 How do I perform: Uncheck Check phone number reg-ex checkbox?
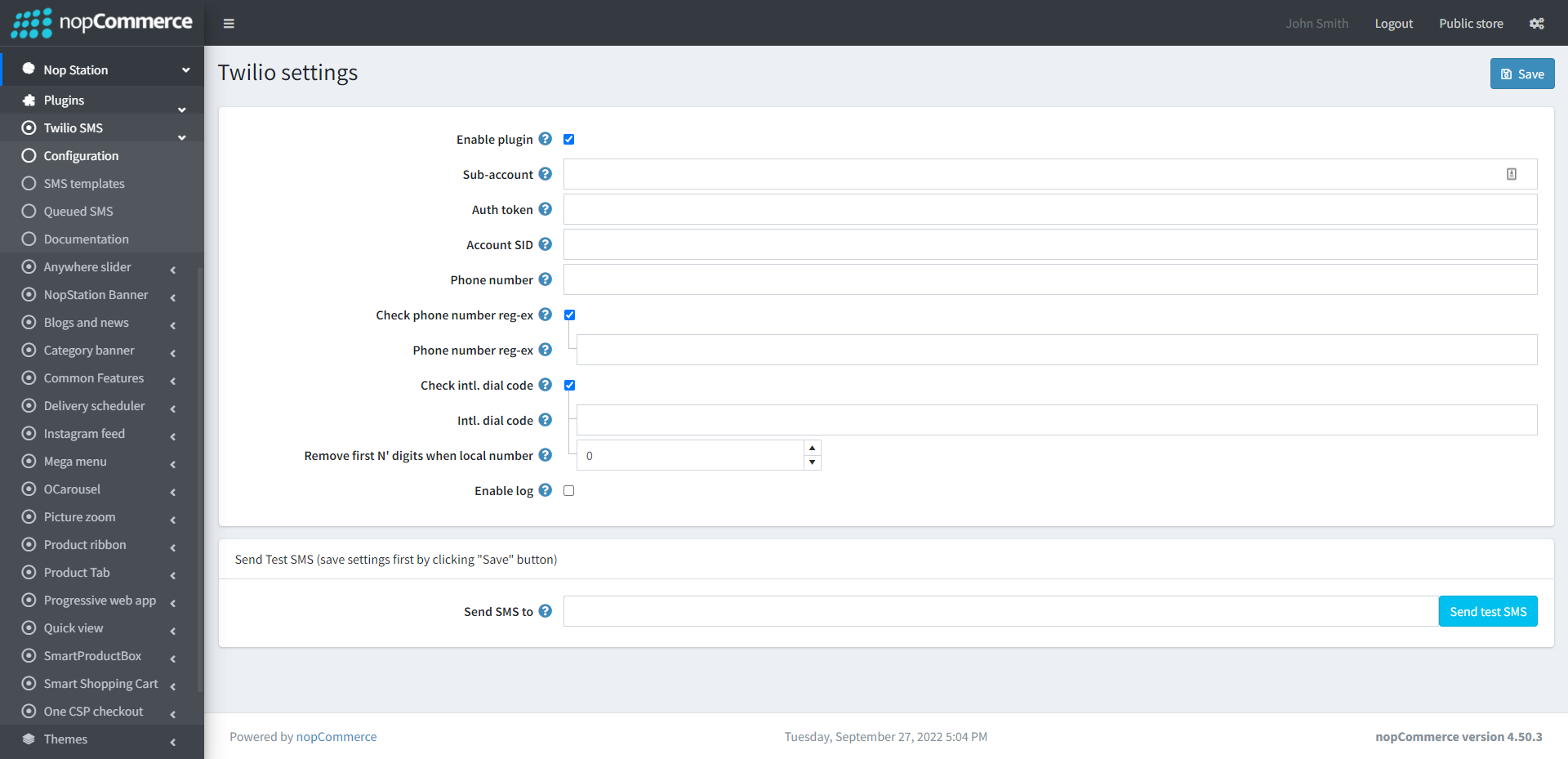coord(570,315)
